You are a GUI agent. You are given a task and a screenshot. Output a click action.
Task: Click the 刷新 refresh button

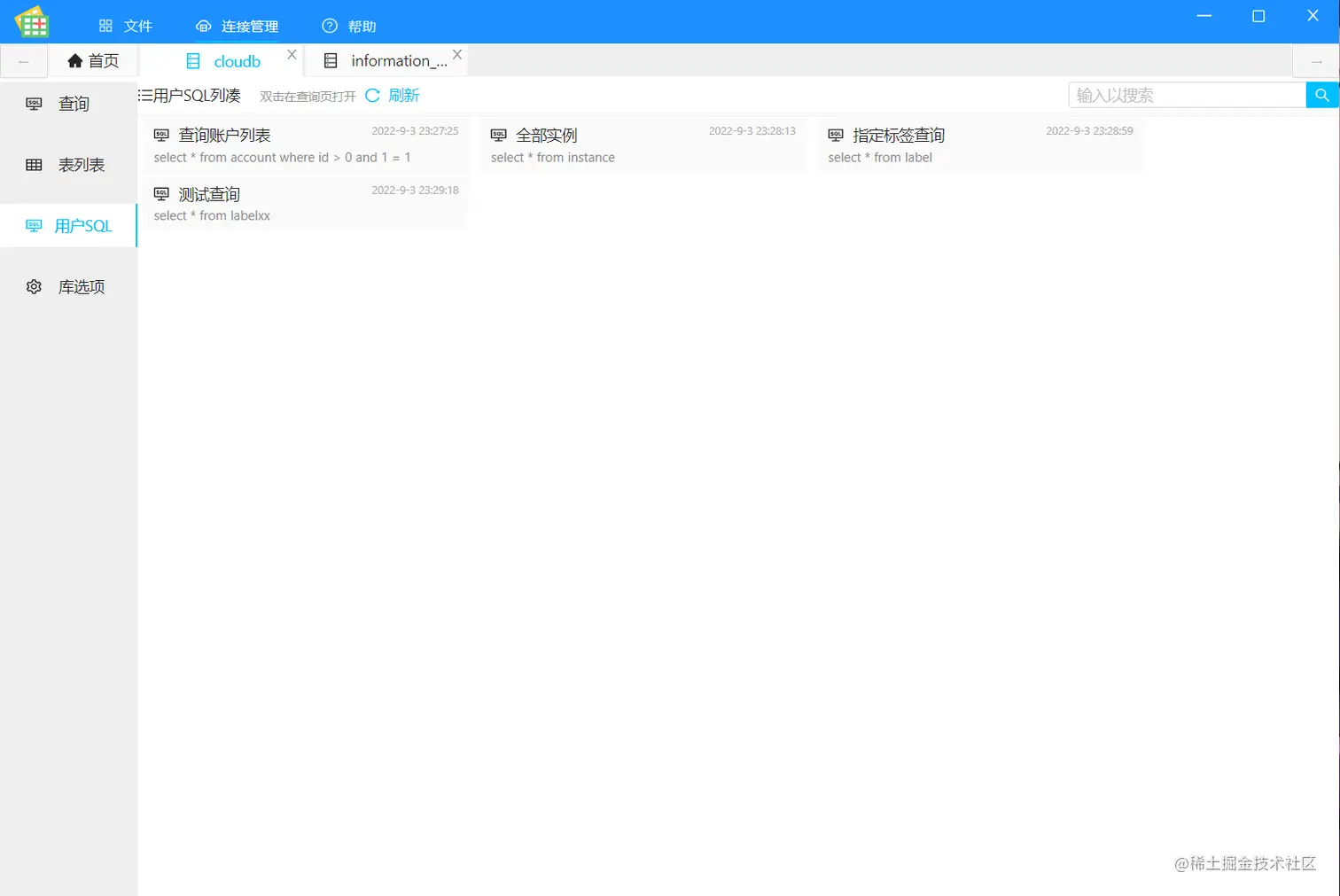393,95
